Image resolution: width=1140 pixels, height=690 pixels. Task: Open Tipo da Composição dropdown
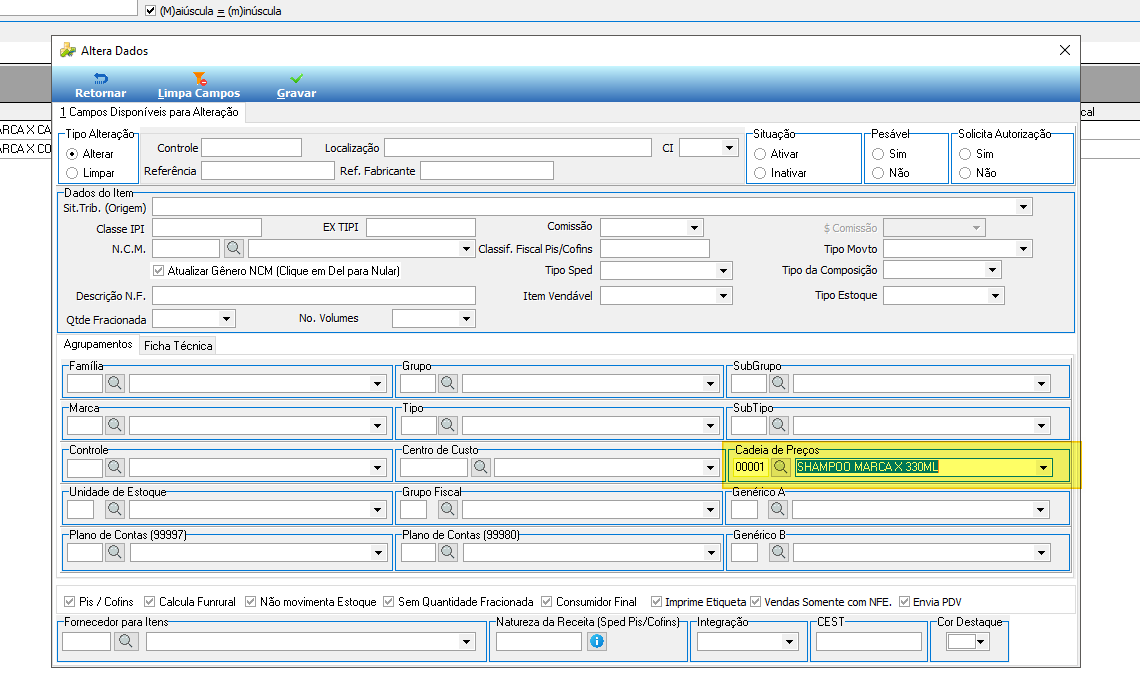pyautogui.click(x=992, y=270)
